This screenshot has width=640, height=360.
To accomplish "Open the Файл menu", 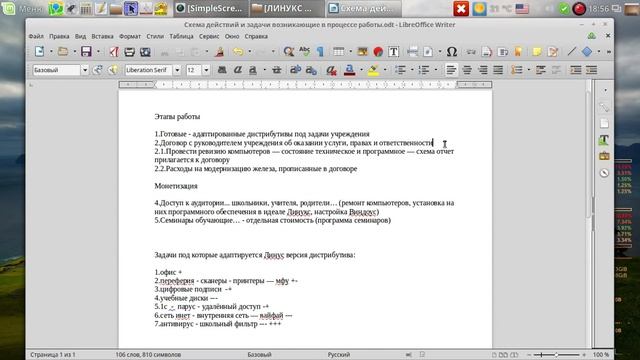I will point(36,36).
